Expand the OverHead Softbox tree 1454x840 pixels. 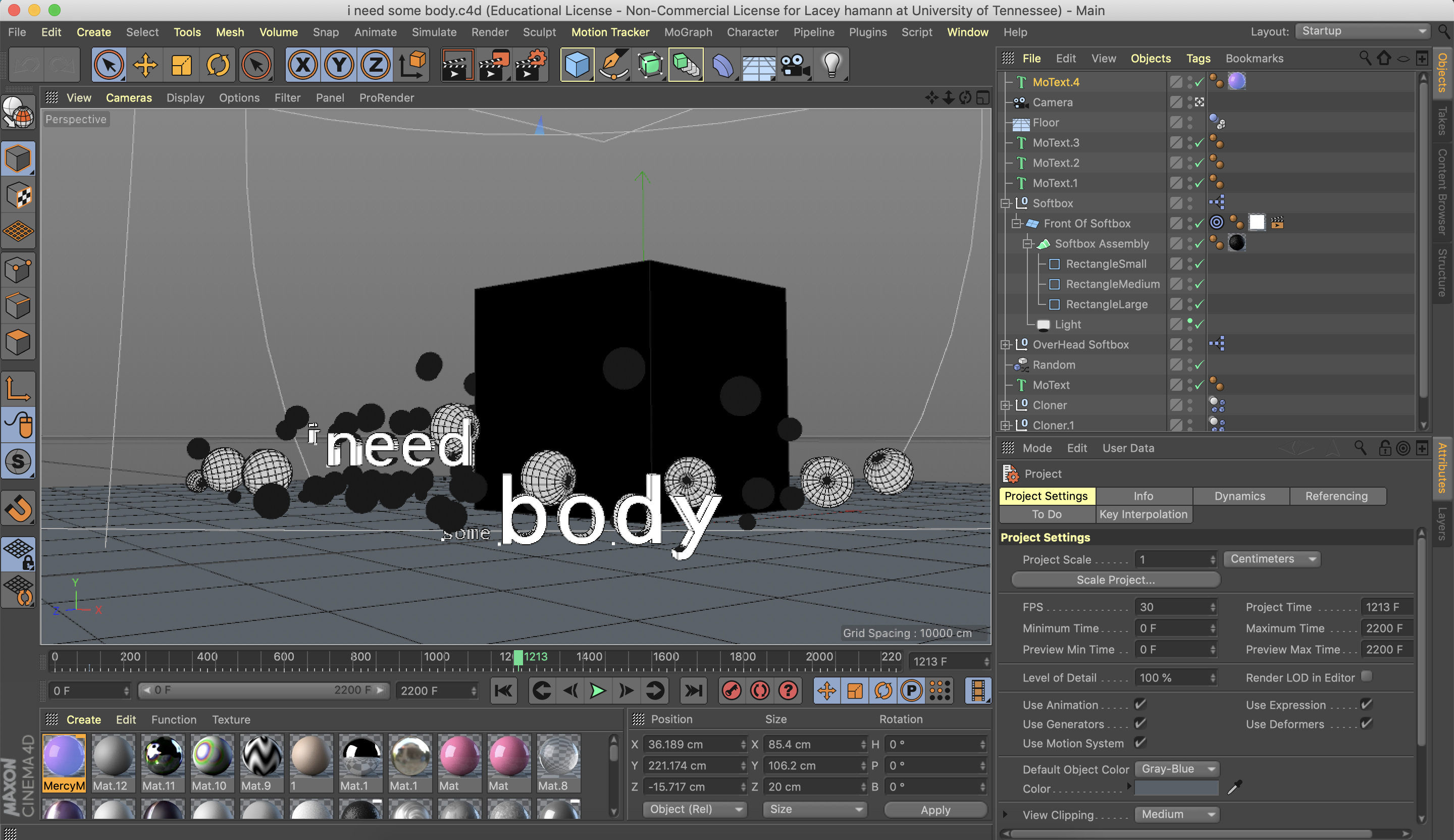pyautogui.click(x=1005, y=345)
